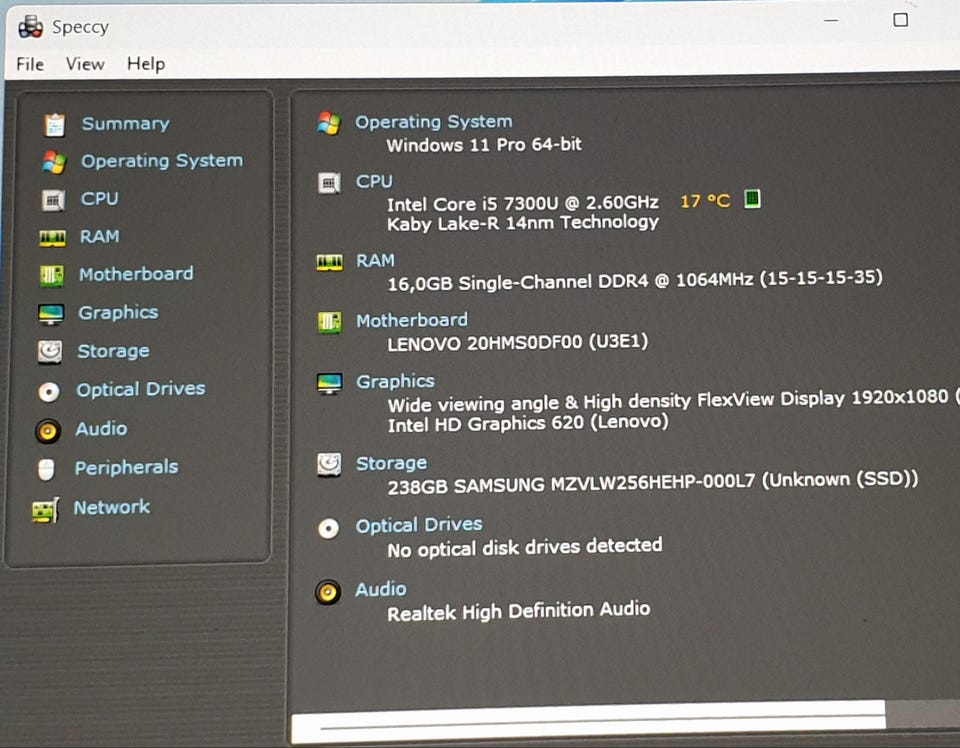Show Optical Drives section from sidebar
The image size is (960, 748).
[x=141, y=389]
